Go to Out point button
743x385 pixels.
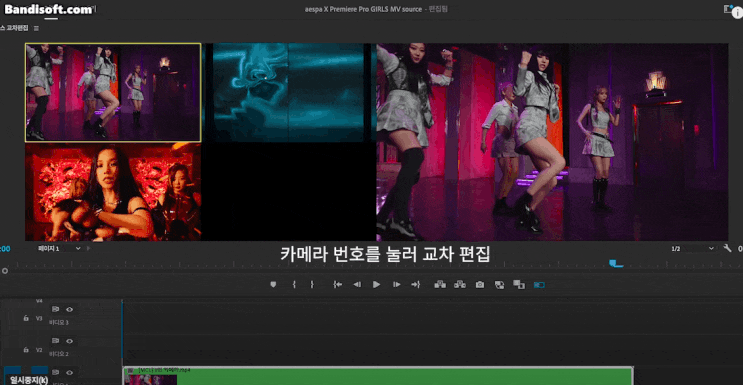(x=416, y=284)
